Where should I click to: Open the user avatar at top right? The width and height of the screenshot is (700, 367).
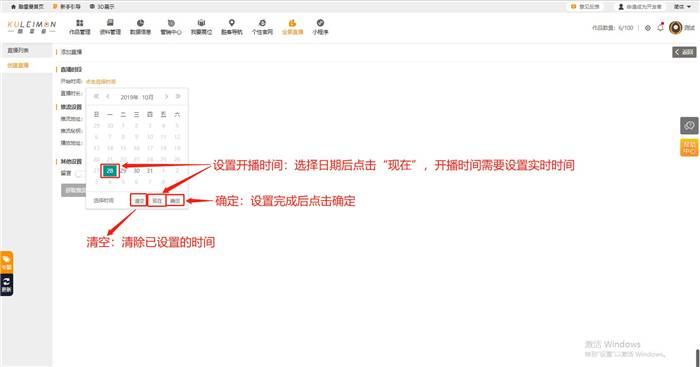675,28
